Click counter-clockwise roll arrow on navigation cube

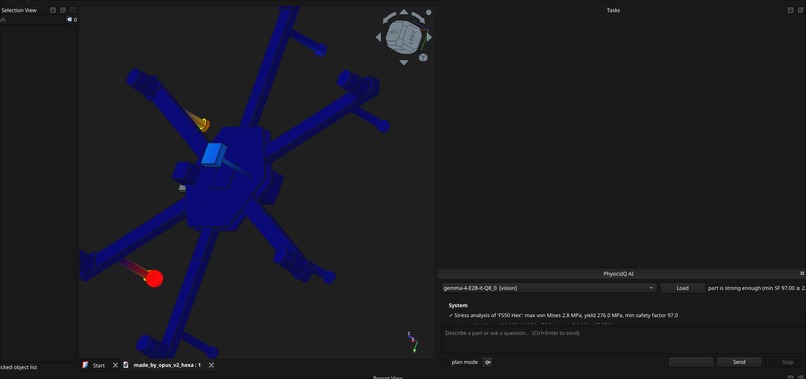click(x=388, y=17)
